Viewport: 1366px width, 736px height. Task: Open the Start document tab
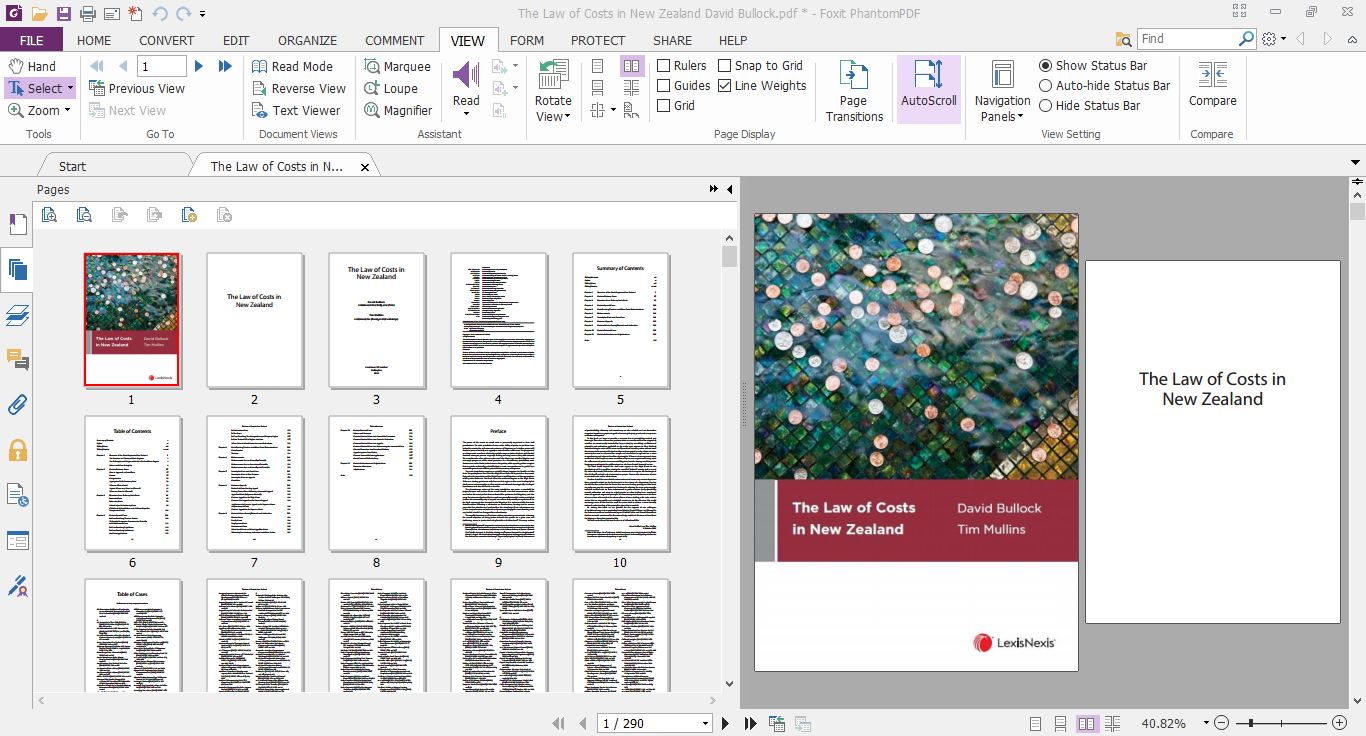coord(72,166)
